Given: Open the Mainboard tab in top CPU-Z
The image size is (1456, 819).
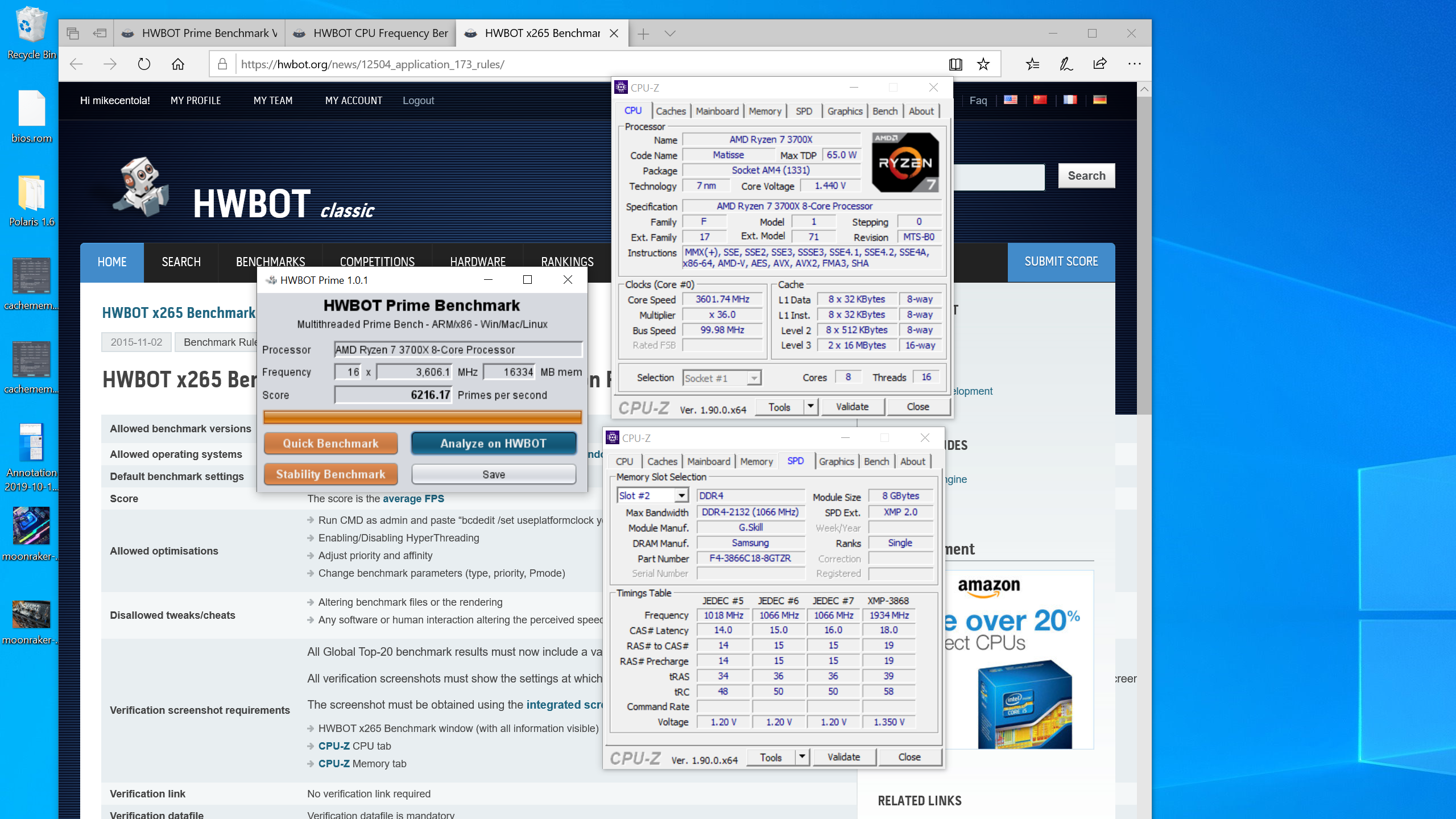Looking at the screenshot, I should pyautogui.click(x=717, y=111).
